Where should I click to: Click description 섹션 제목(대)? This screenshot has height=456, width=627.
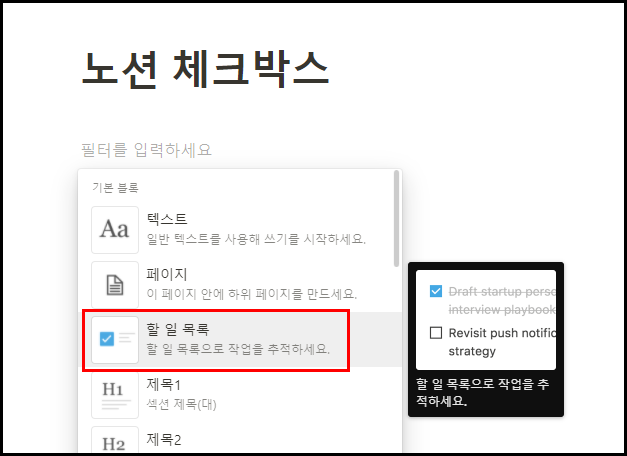coord(182,404)
